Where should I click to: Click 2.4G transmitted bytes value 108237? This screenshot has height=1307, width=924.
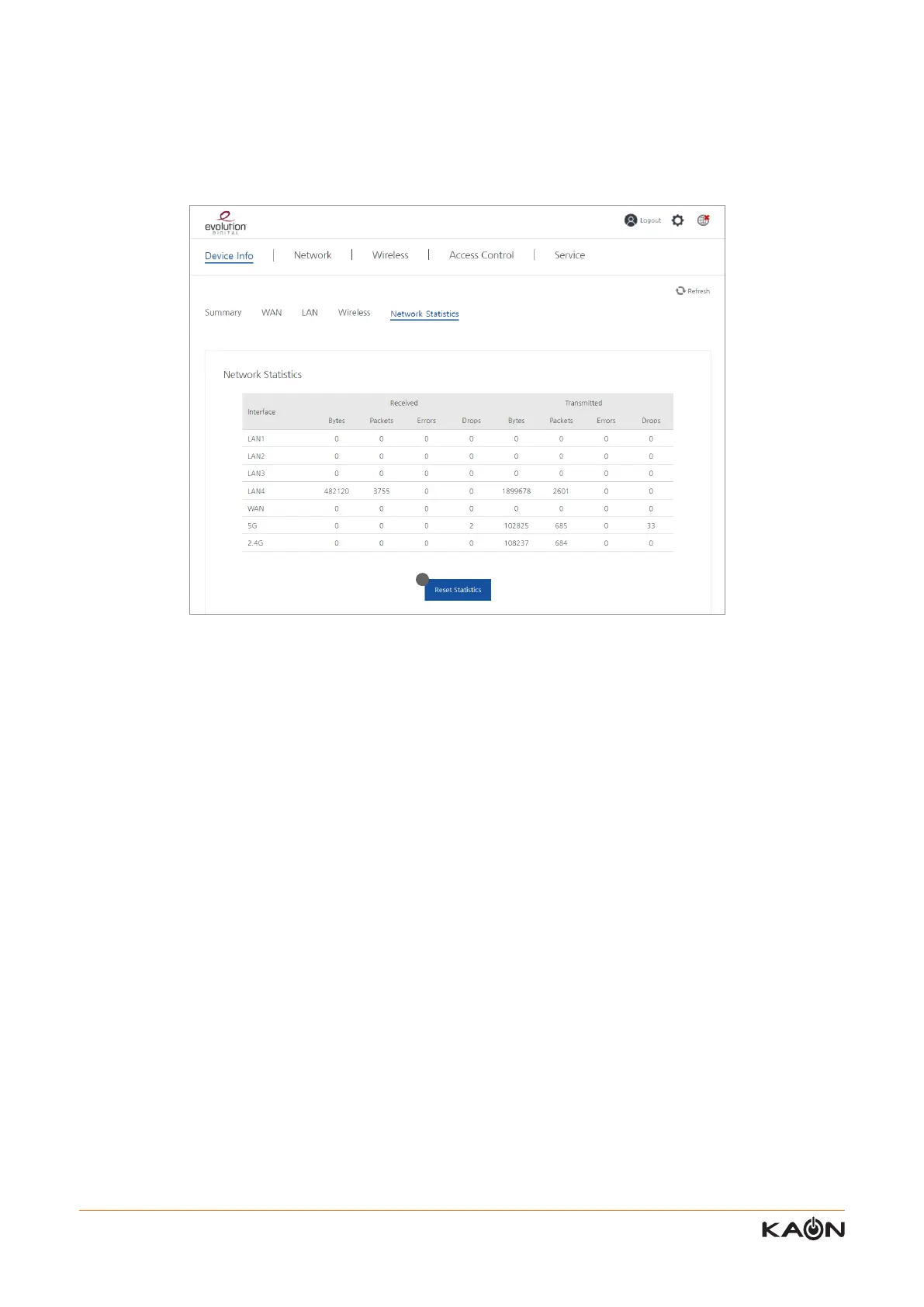(x=516, y=543)
